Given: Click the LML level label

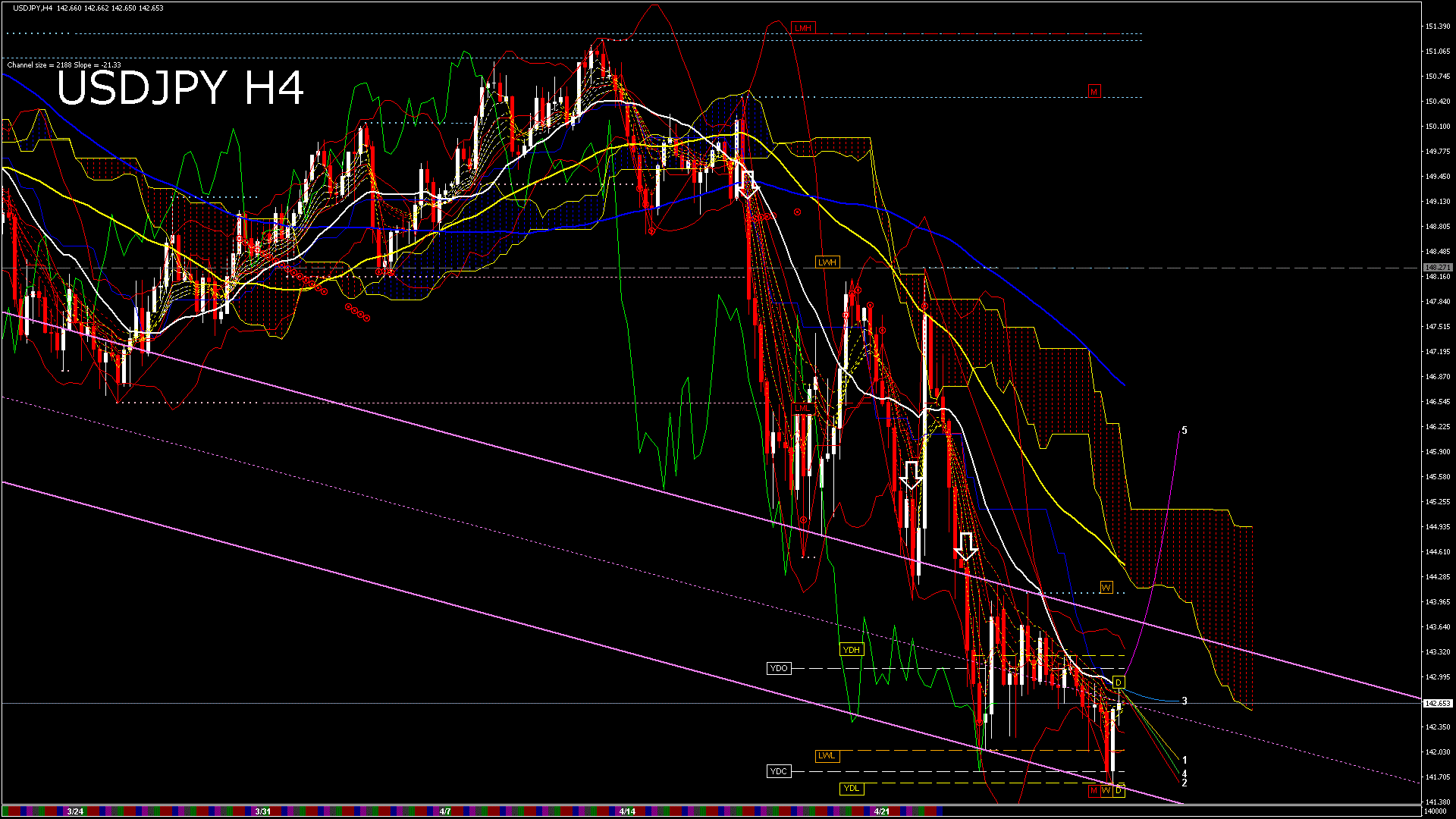Looking at the screenshot, I should coord(803,408).
